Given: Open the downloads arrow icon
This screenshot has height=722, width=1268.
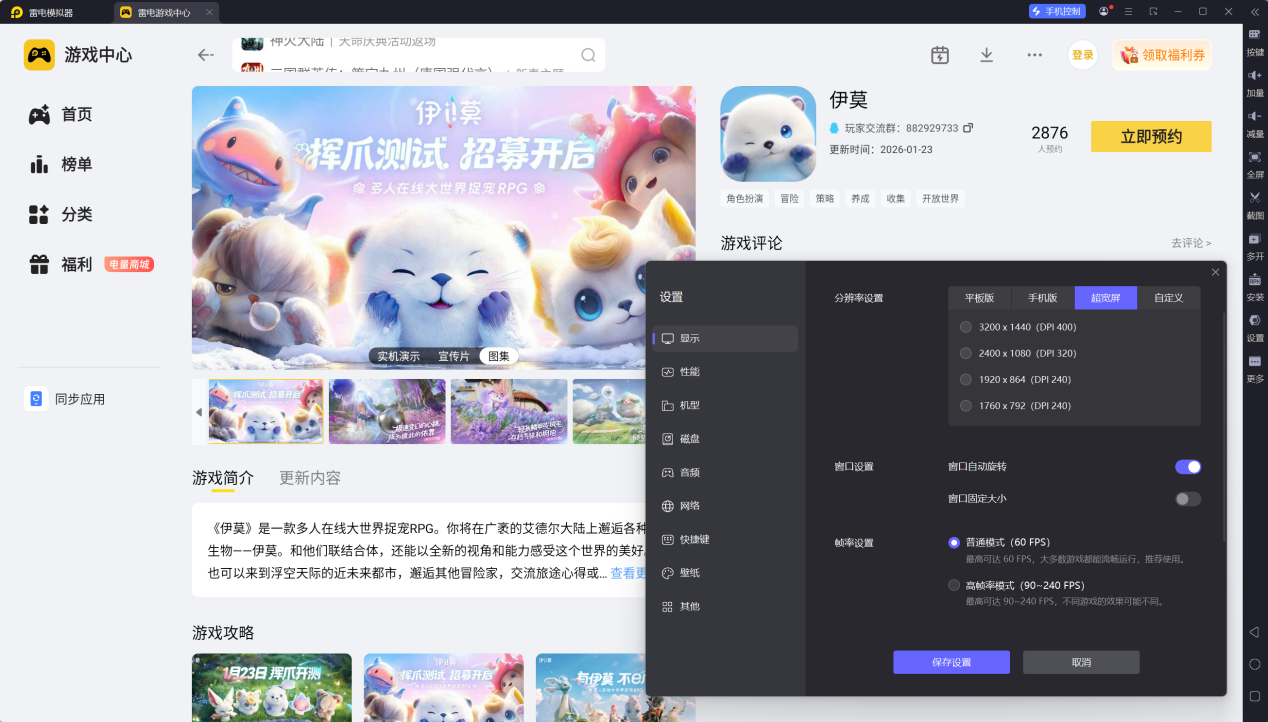Looking at the screenshot, I should pyautogui.click(x=987, y=55).
